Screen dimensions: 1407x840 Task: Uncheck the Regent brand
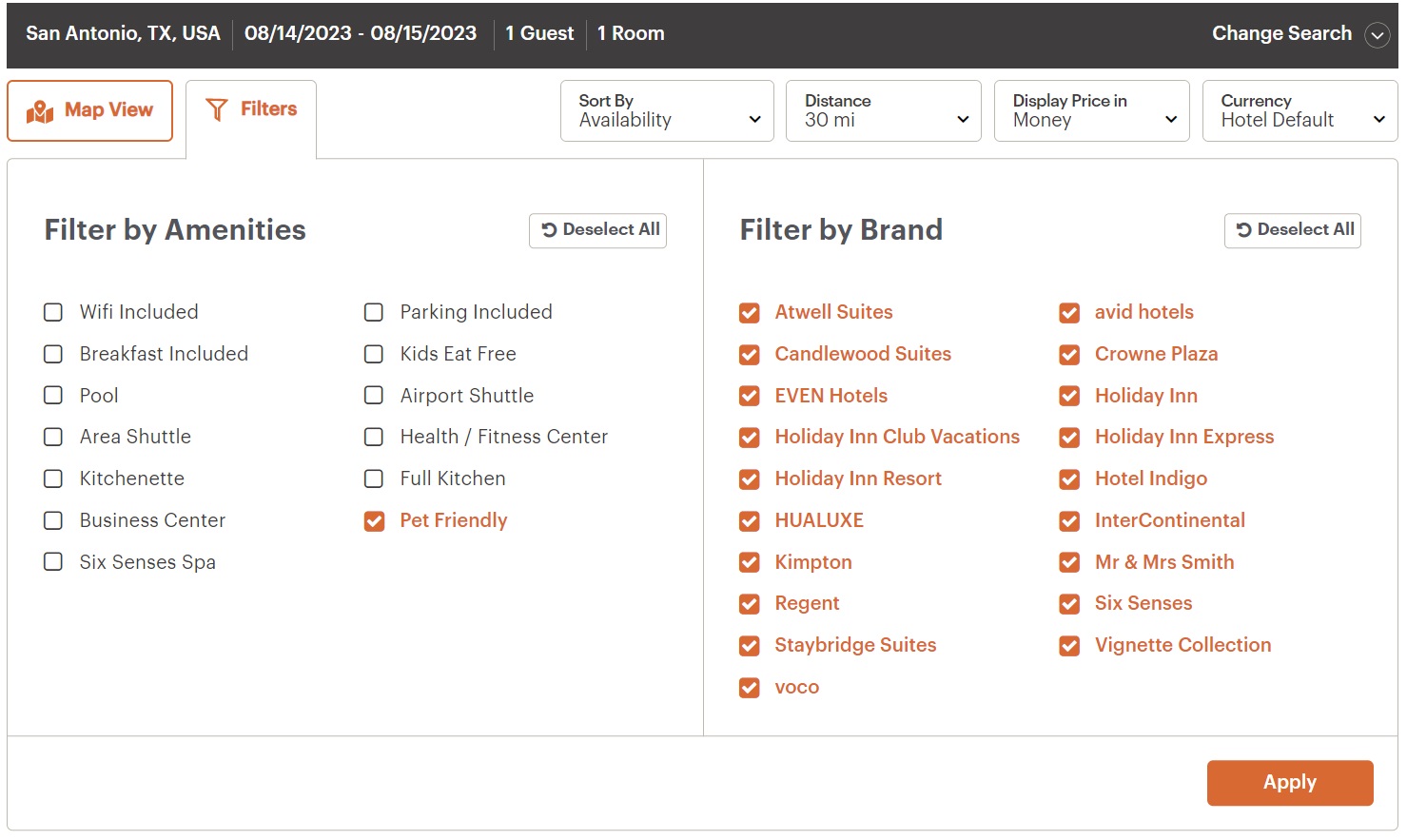pyautogui.click(x=750, y=604)
